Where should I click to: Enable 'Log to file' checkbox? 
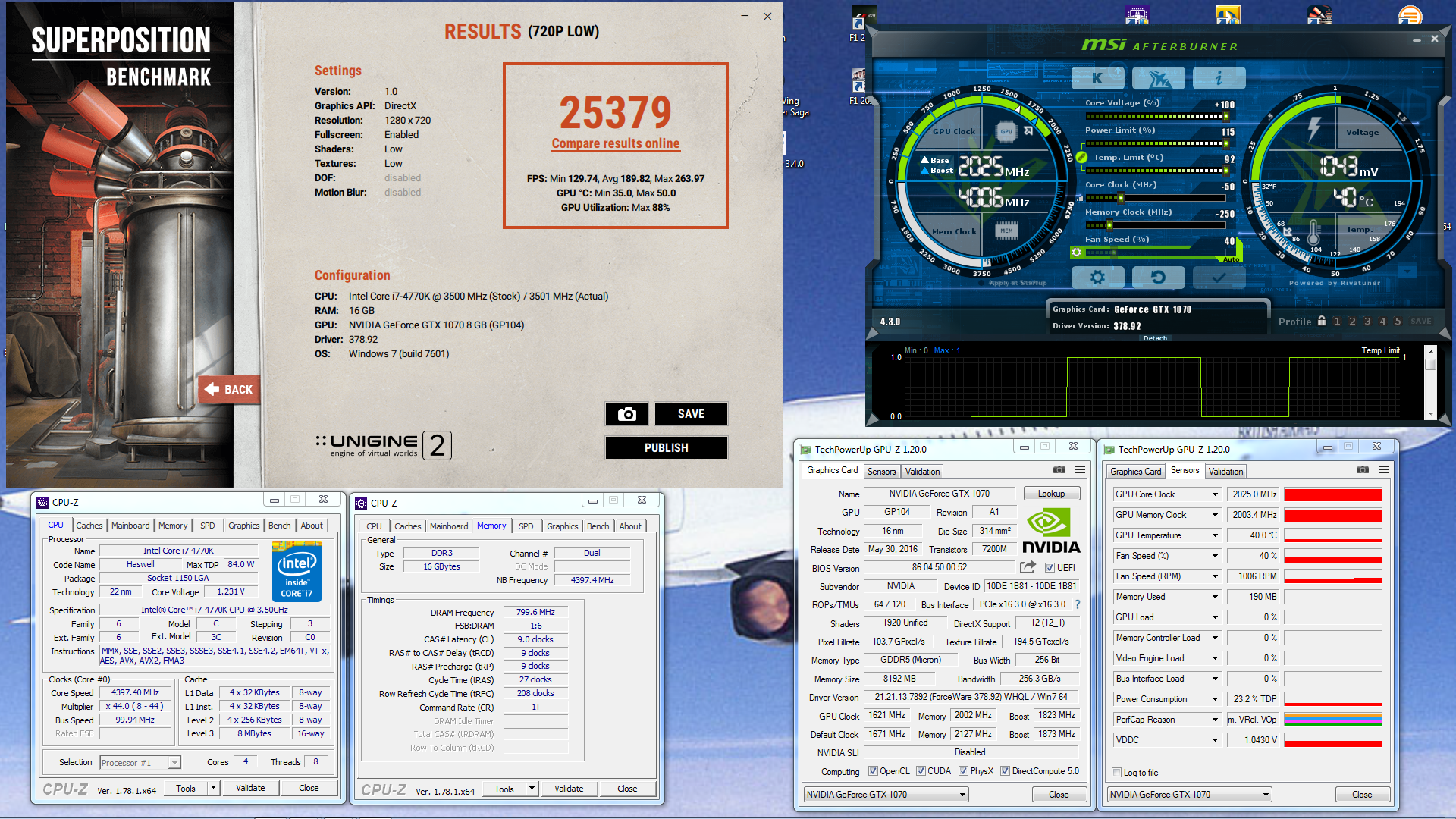pos(1116,773)
